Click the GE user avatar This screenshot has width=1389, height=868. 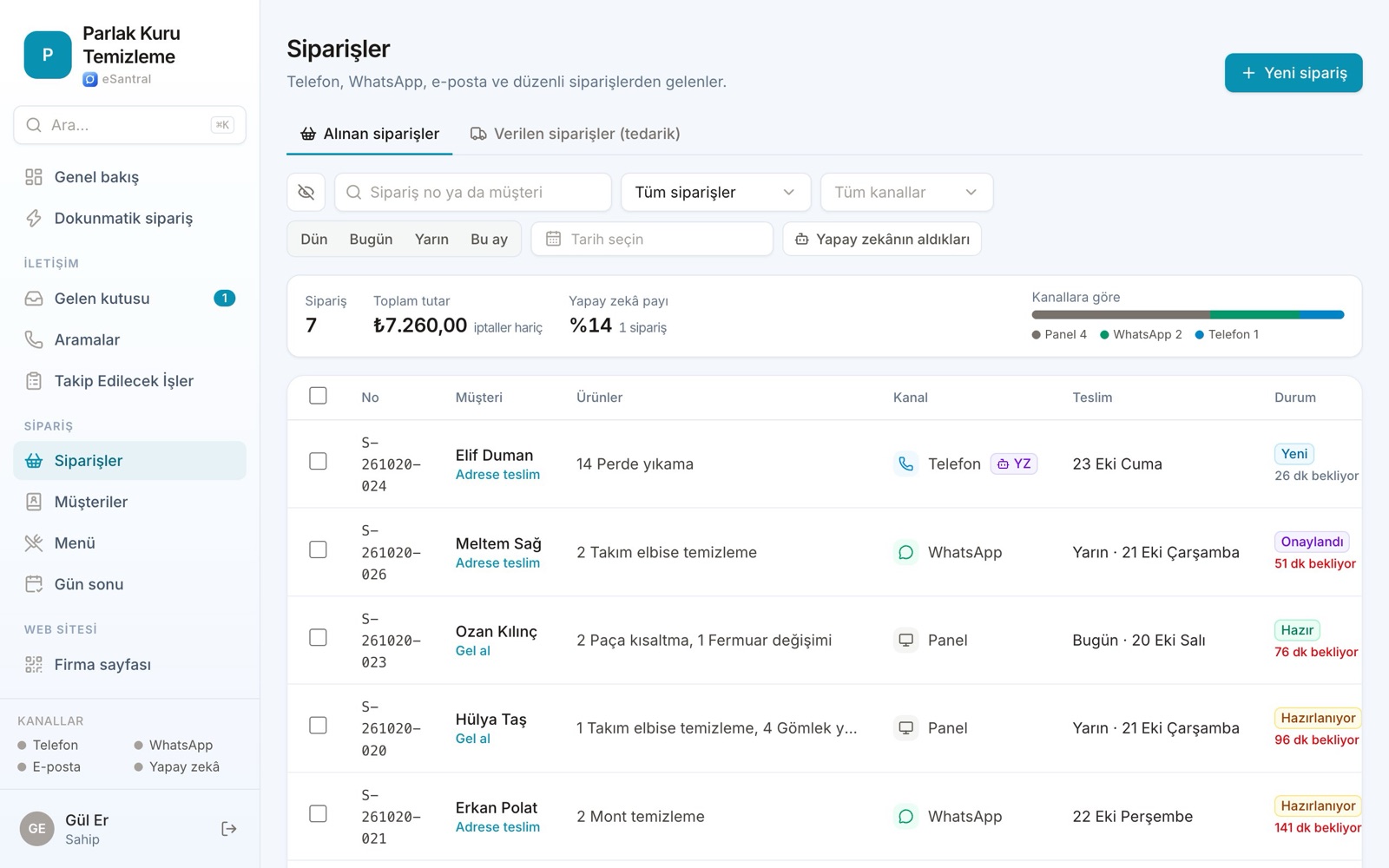pos(37,829)
